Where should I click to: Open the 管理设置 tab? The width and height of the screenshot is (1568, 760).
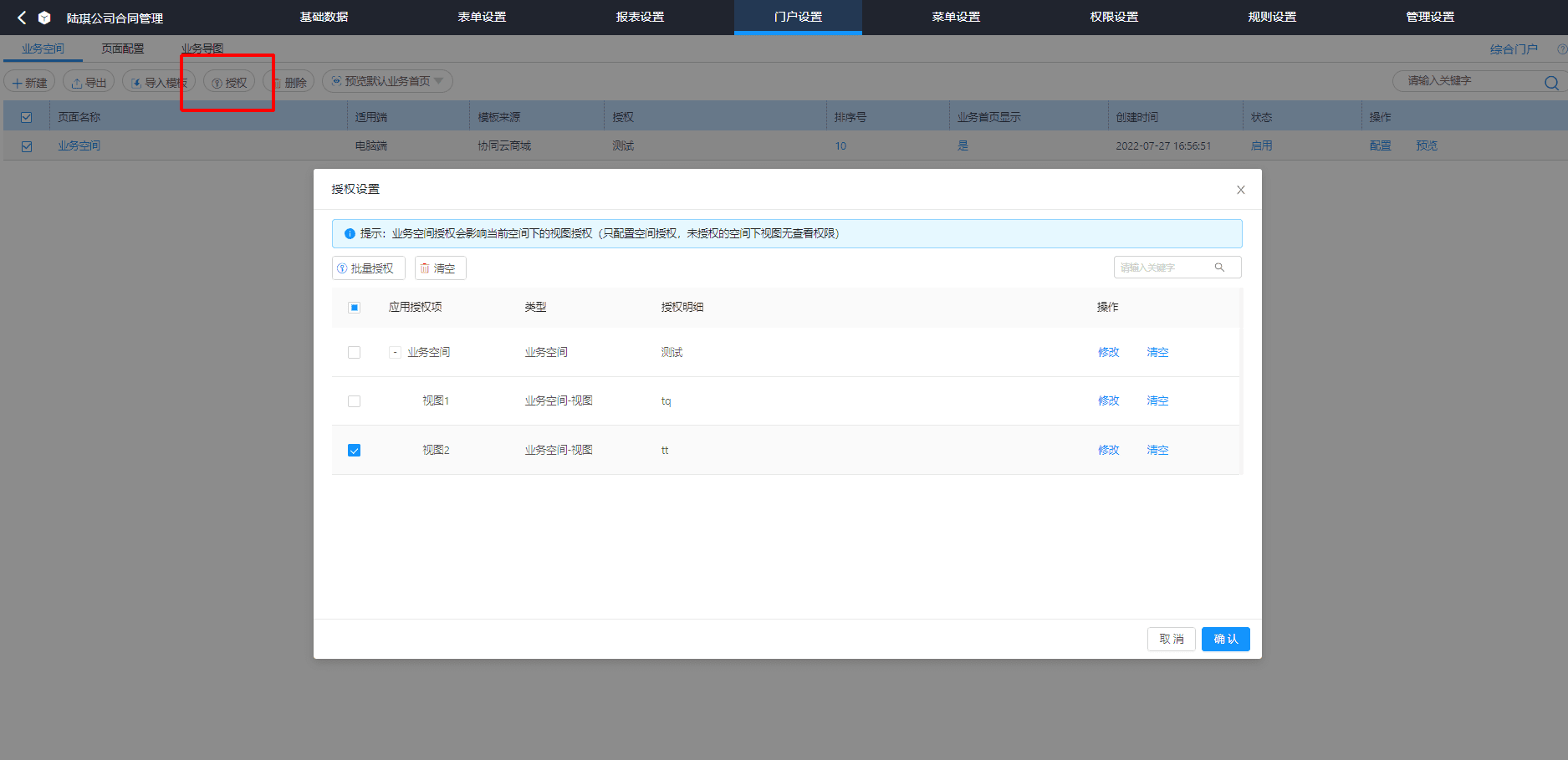click(1431, 17)
